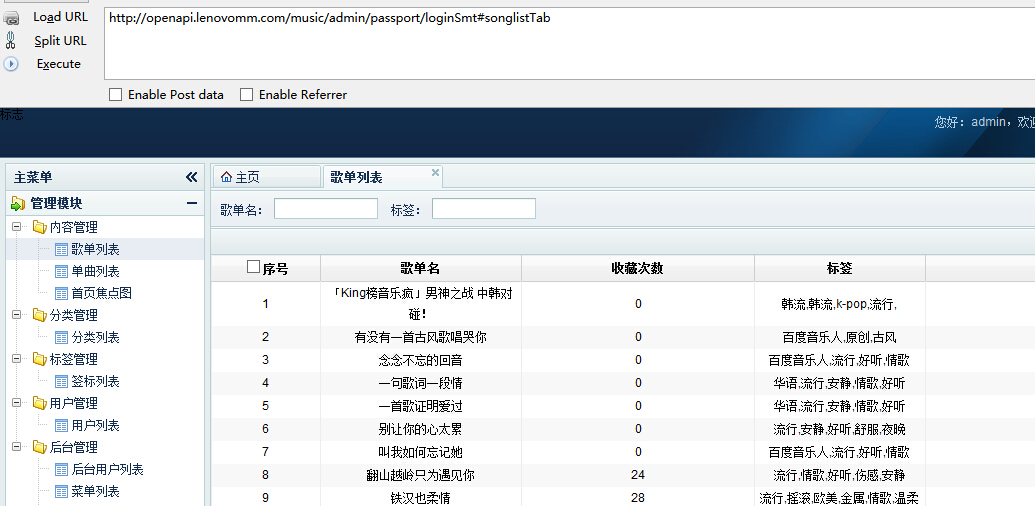Viewport: 1035px width, 506px height.
Task: Click the 歌单名 search input field
Action: [326, 208]
